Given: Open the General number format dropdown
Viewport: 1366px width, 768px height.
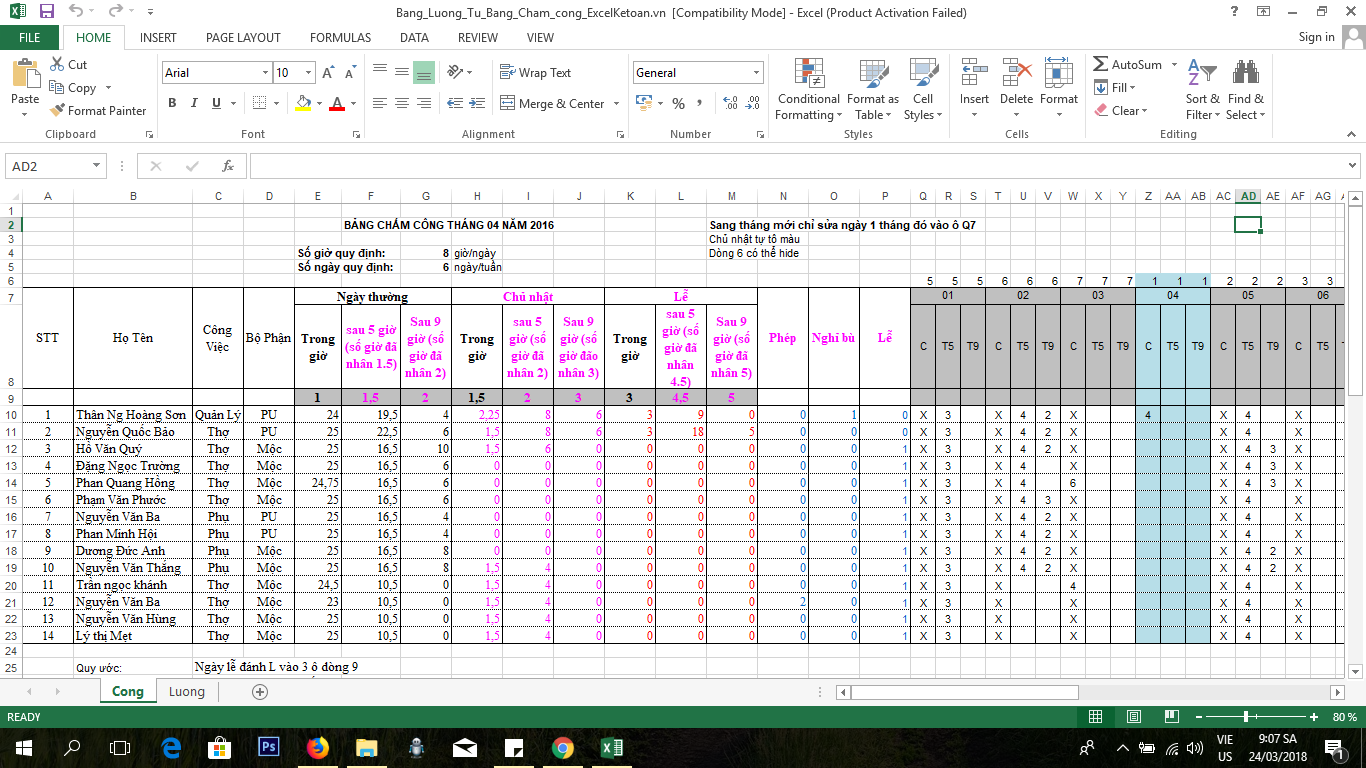Looking at the screenshot, I should pyautogui.click(x=757, y=73).
